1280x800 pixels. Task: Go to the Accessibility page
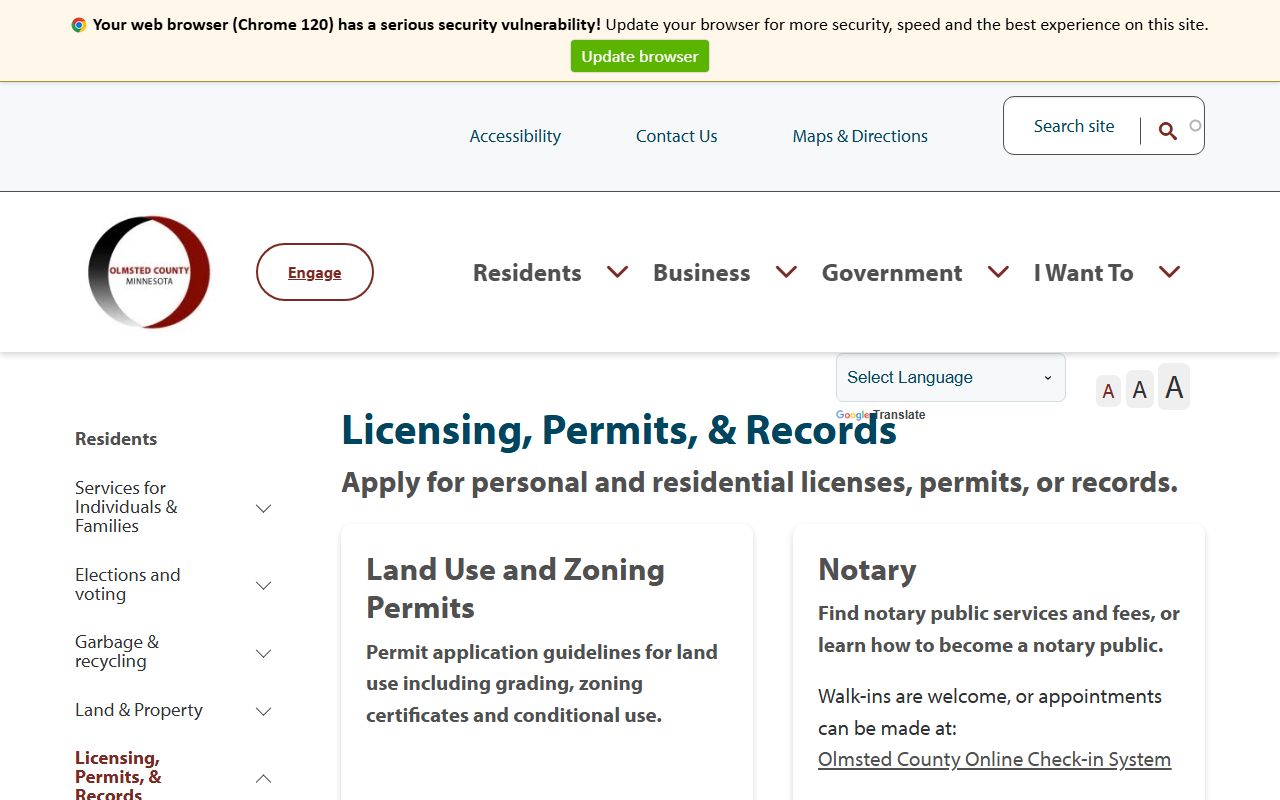click(x=515, y=136)
